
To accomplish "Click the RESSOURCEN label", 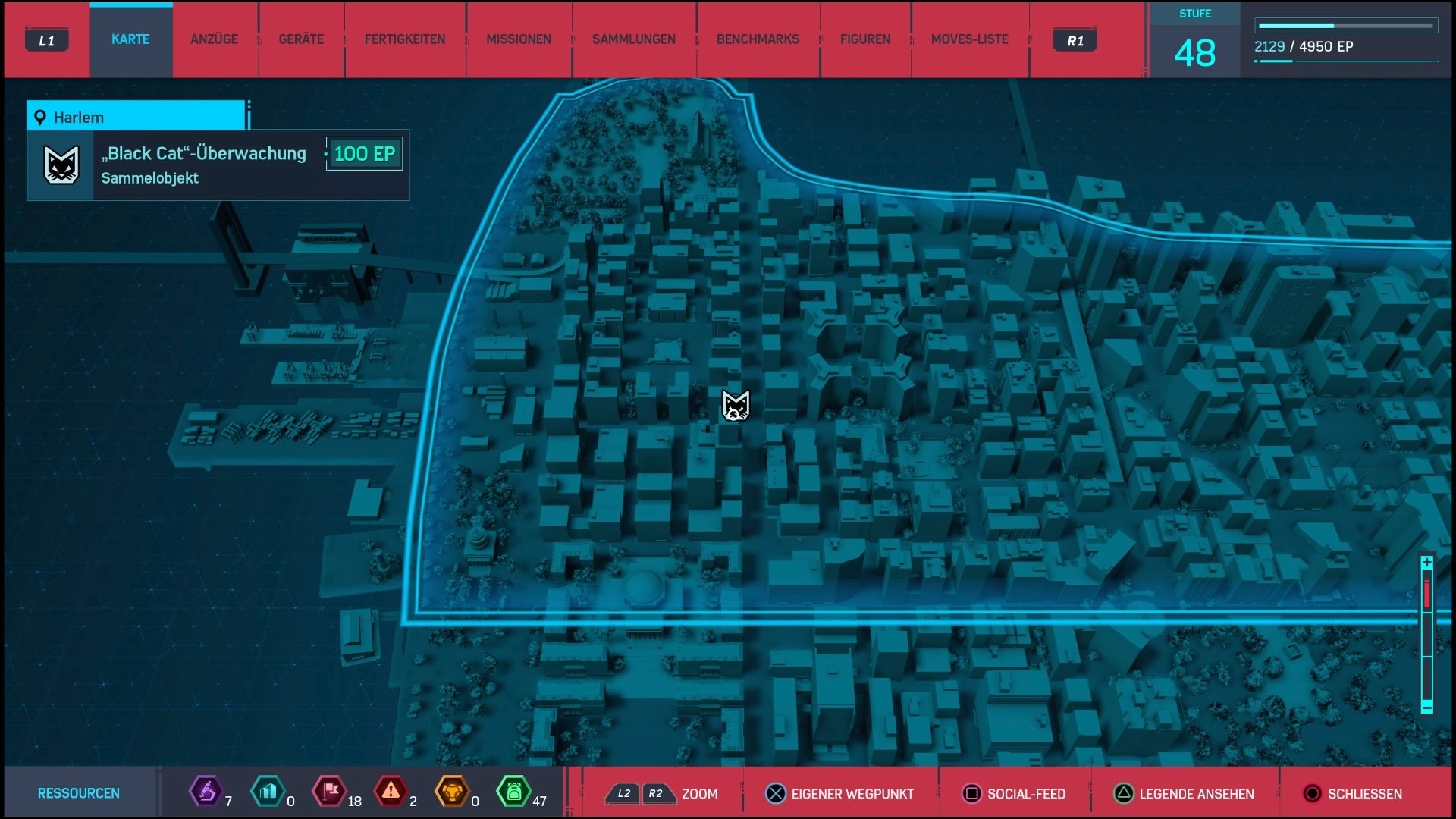I will 79,793.
